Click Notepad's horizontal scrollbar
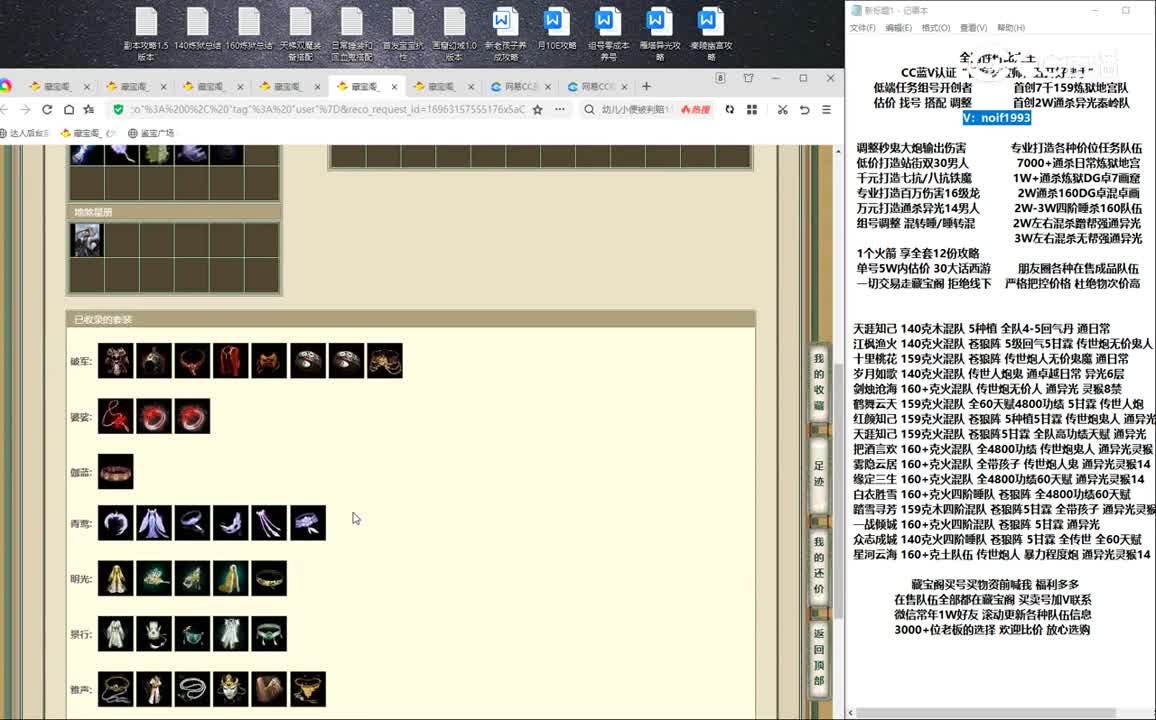 (x=986, y=713)
